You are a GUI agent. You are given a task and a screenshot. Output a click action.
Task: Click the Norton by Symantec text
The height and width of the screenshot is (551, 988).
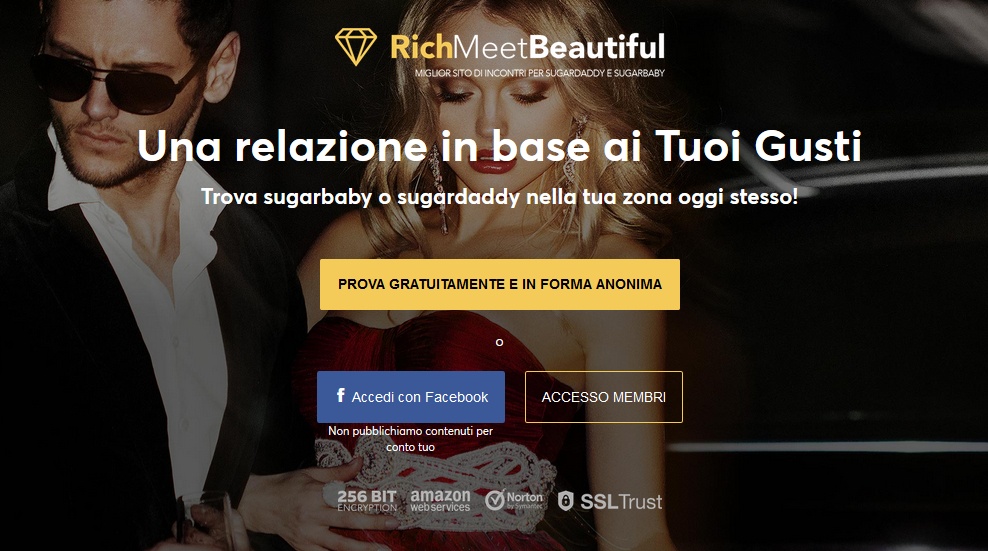pos(525,501)
